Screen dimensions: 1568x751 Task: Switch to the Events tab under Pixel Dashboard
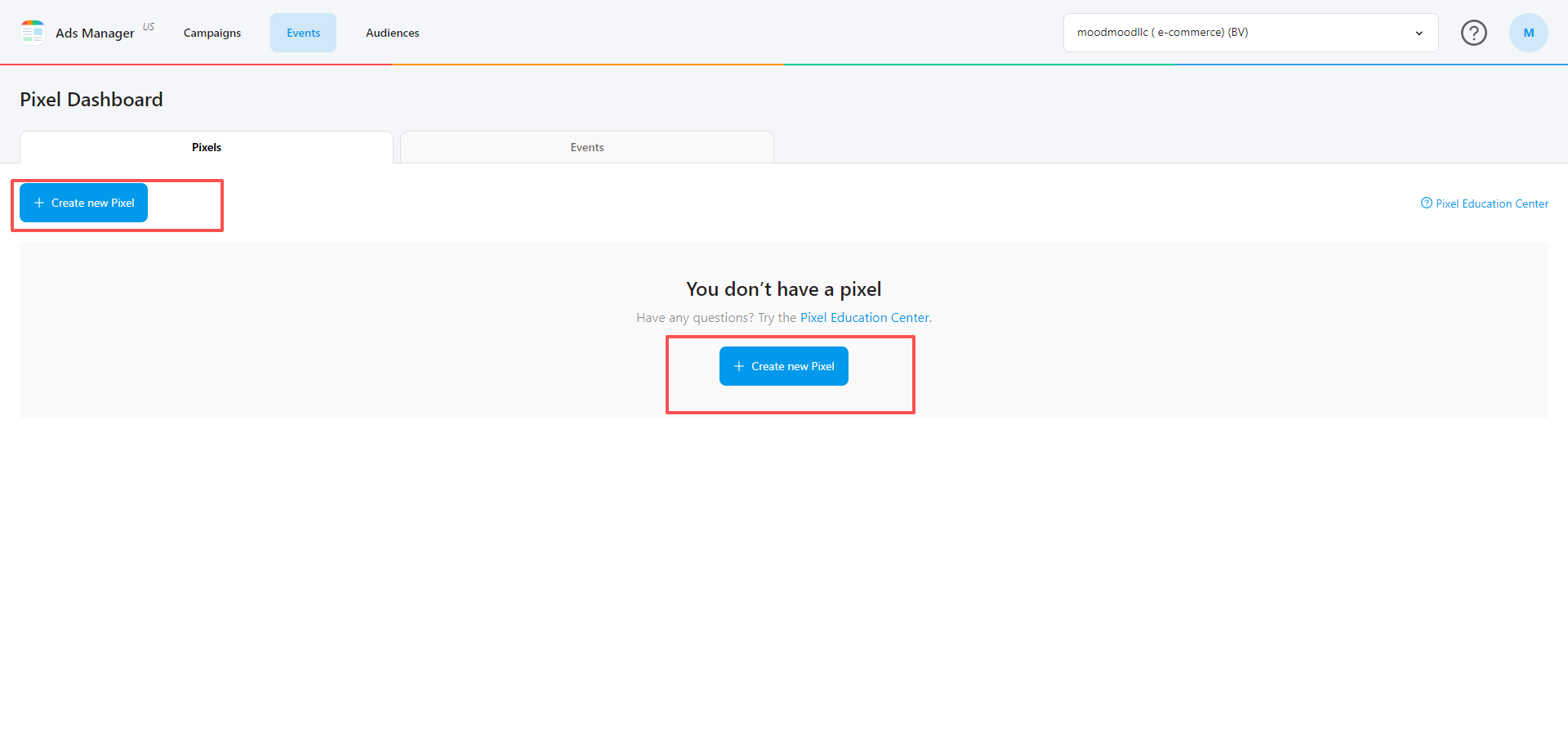[x=586, y=147]
